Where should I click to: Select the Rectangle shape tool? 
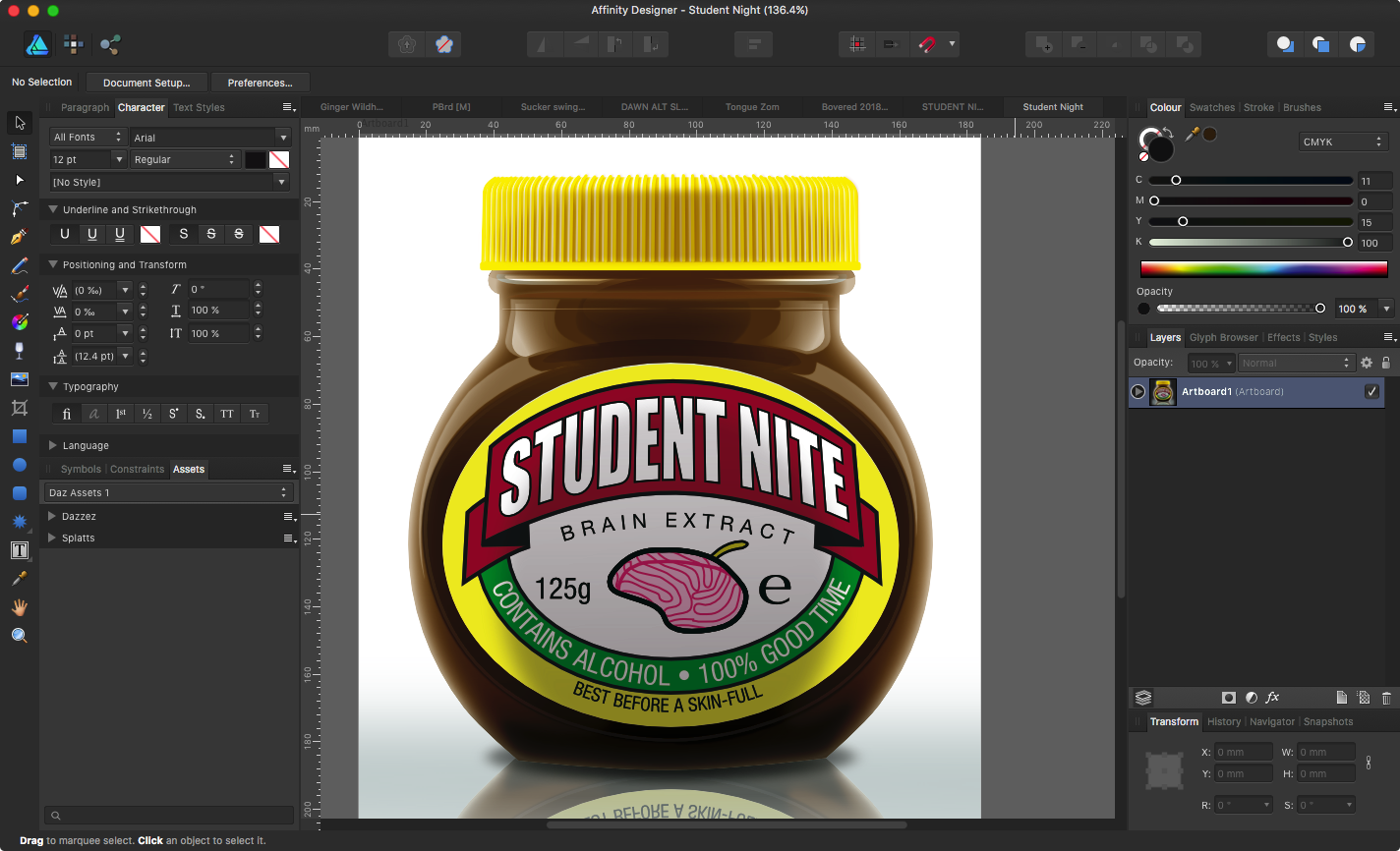(20, 436)
